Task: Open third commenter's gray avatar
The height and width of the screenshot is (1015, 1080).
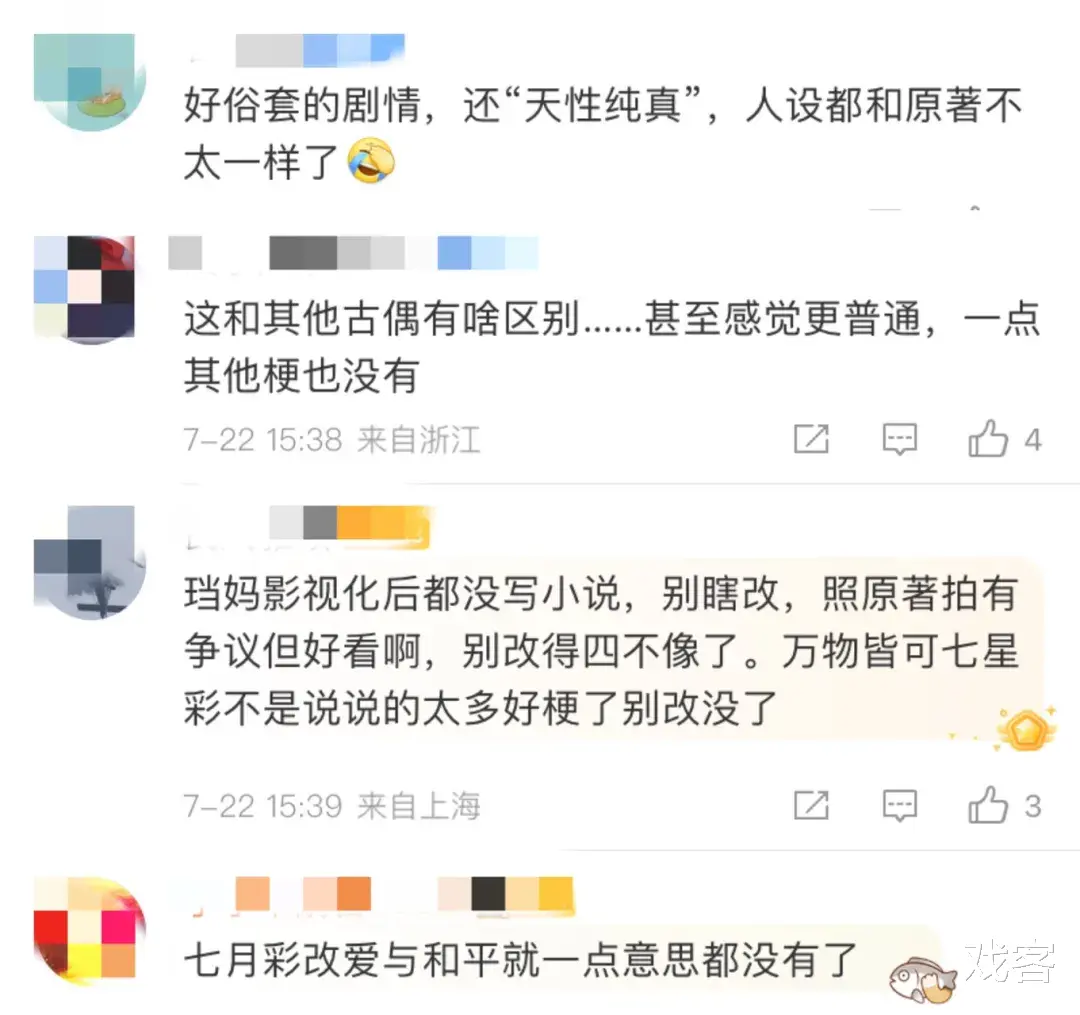Action: coord(90,562)
